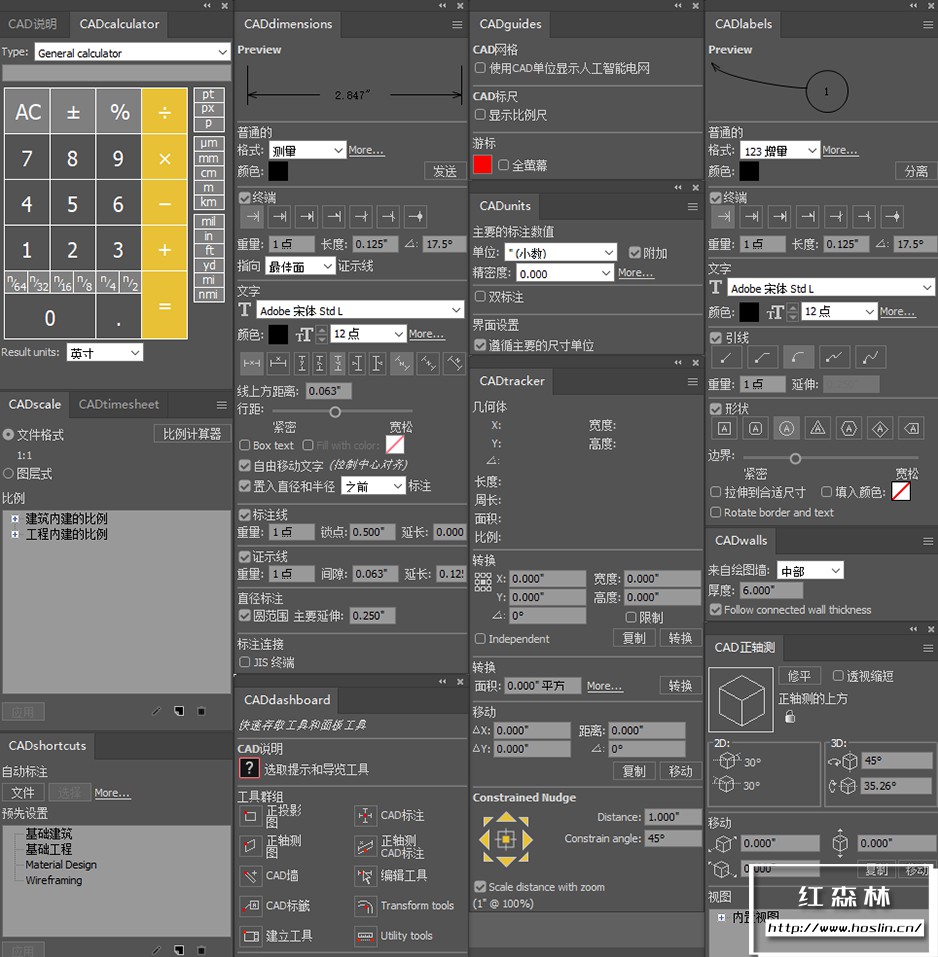This screenshot has width=938, height=957.
Task: Select the CADwalls tab
Action: [x=741, y=540]
